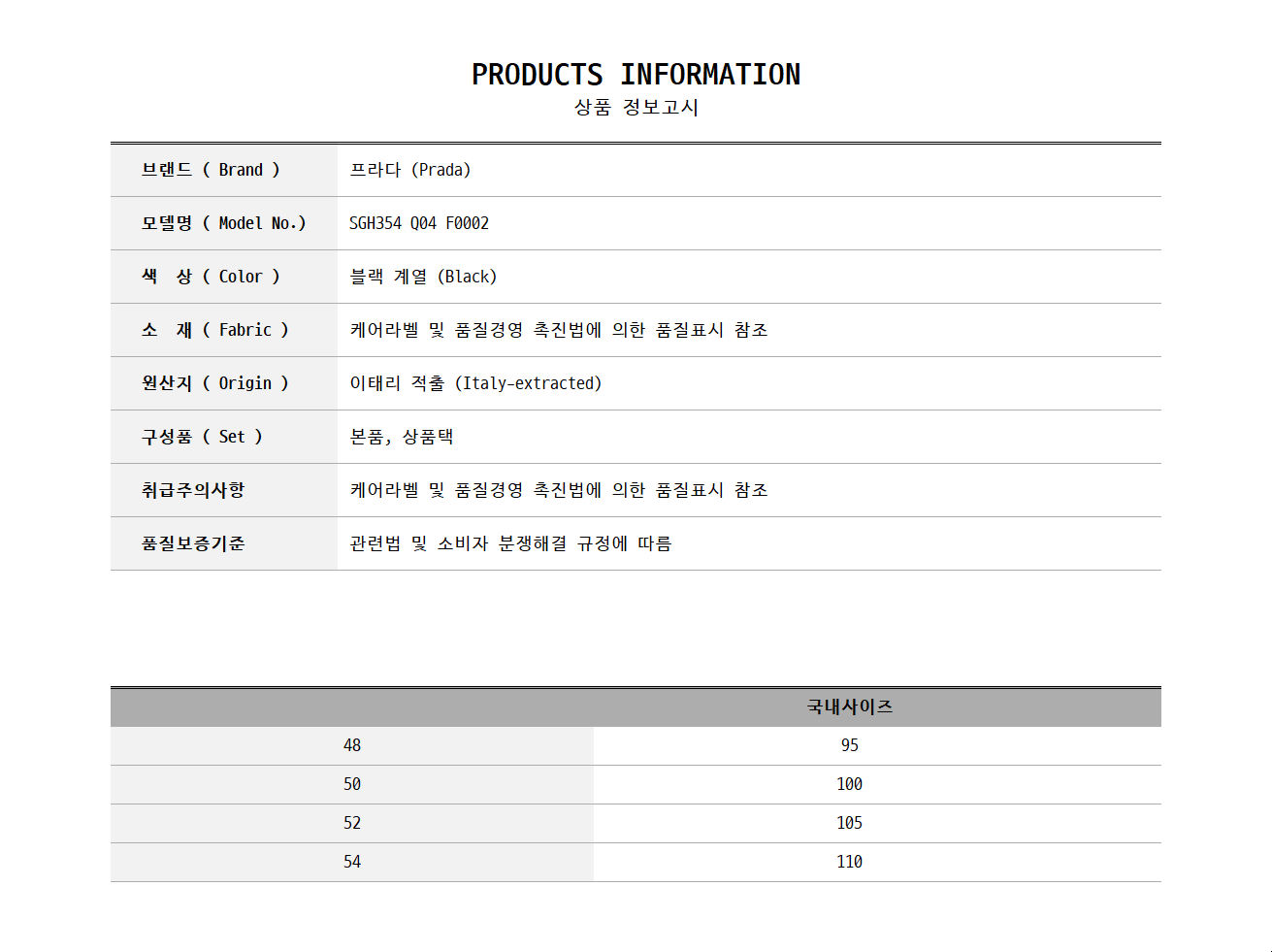1272x952 pixels.
Task: Click the 구성품 (Set) label
Action: tap(202, 437)
